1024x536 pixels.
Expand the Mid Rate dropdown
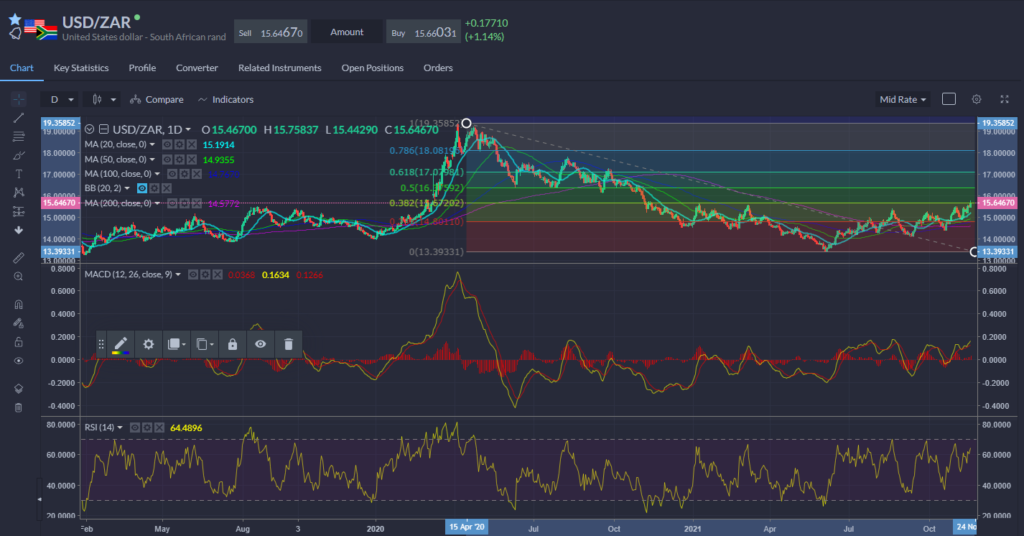pyautogui.click(x=901, y=99)
